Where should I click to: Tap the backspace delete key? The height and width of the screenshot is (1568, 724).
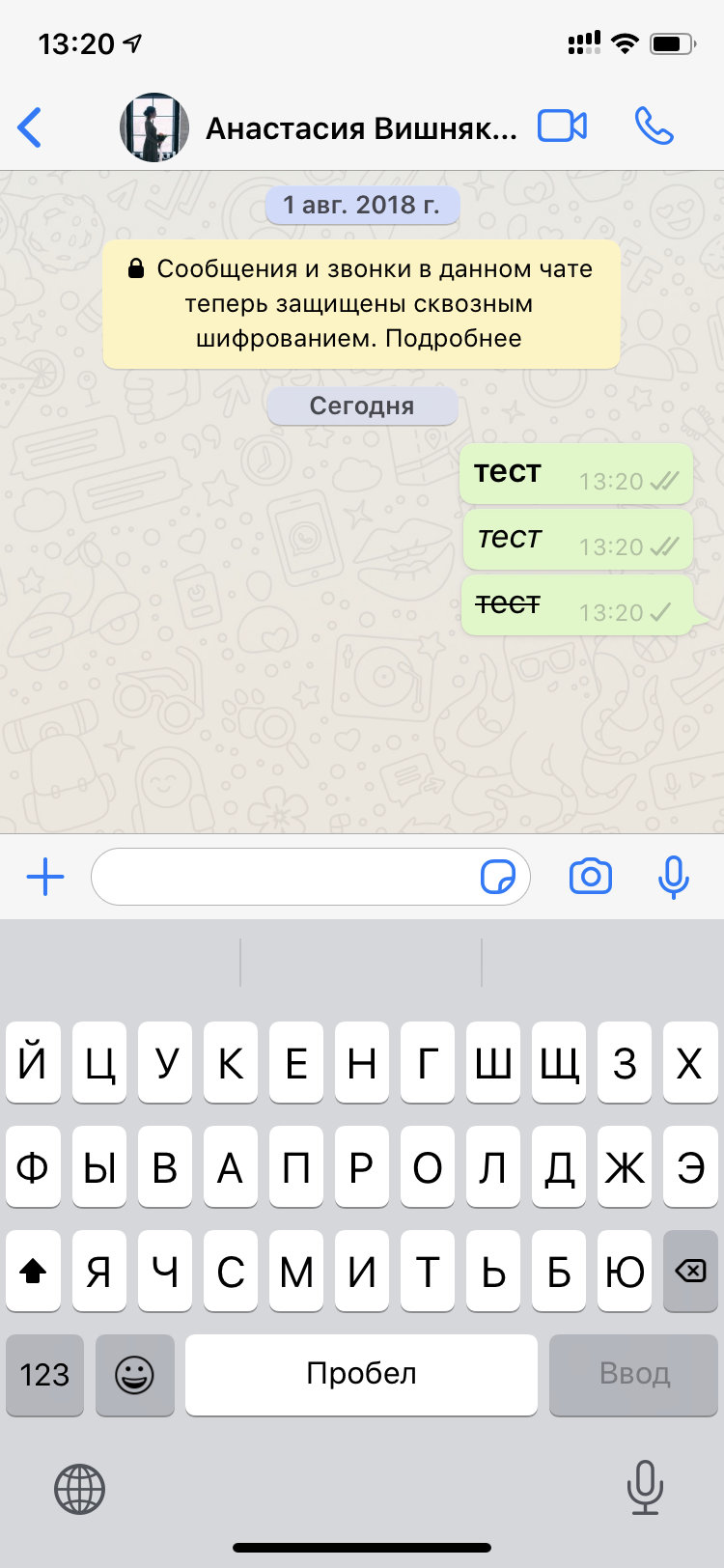pos(690,1271)
